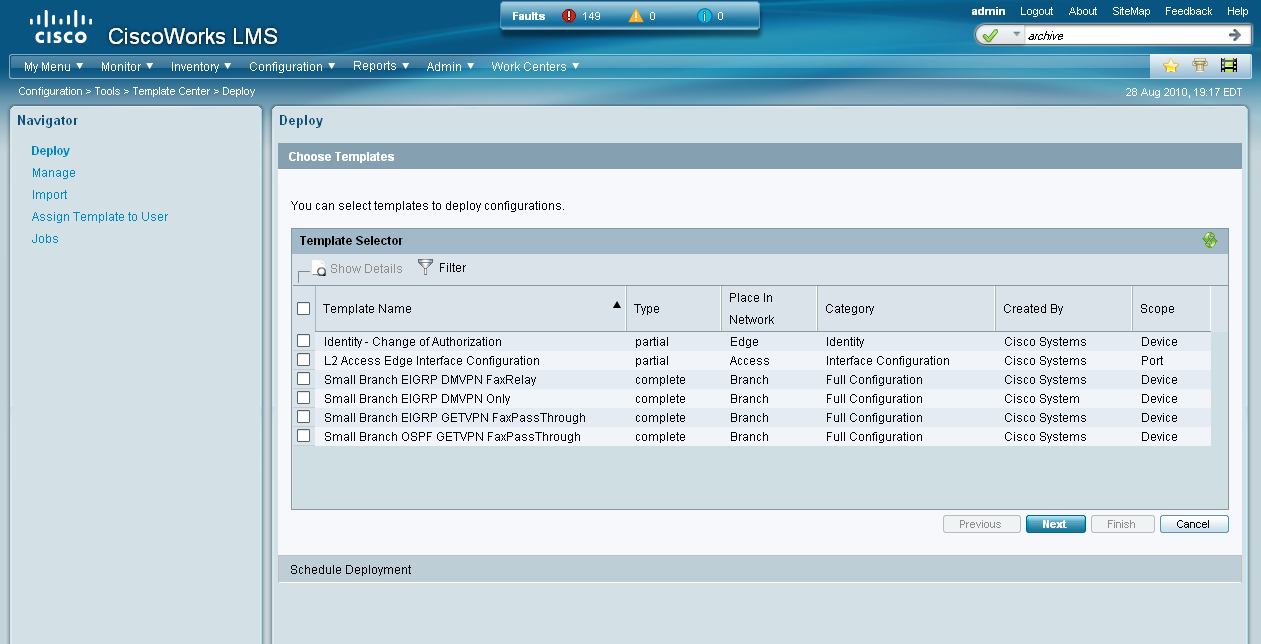The image size is (1261, 644).
Task: Select Small Branch EIGRP DMVPN FaxRelay checkbox
Action: pyautogui.click(x=304, y=379)
